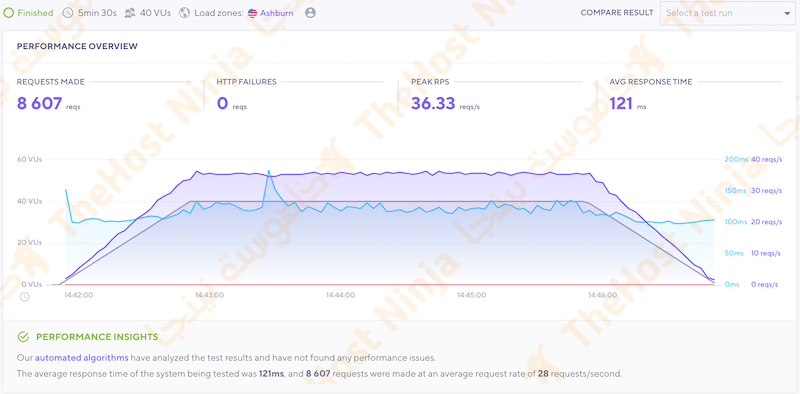Open the automated algorithms link
800x394 pixels.
(82, 358)
